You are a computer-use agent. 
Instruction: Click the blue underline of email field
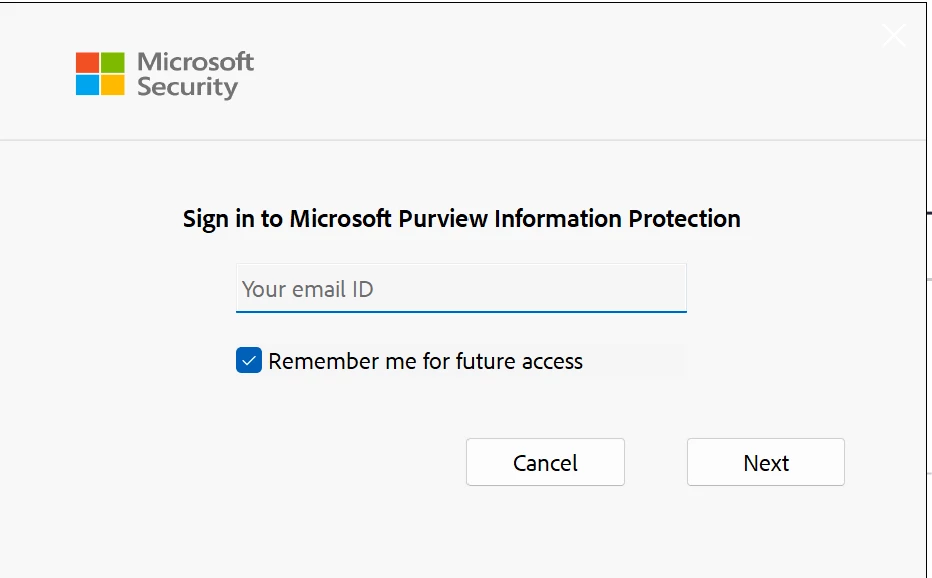pos(461,311)
